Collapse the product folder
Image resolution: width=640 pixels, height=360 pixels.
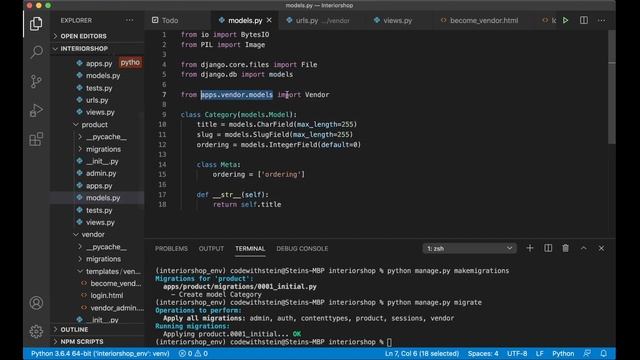coord(94,124)
